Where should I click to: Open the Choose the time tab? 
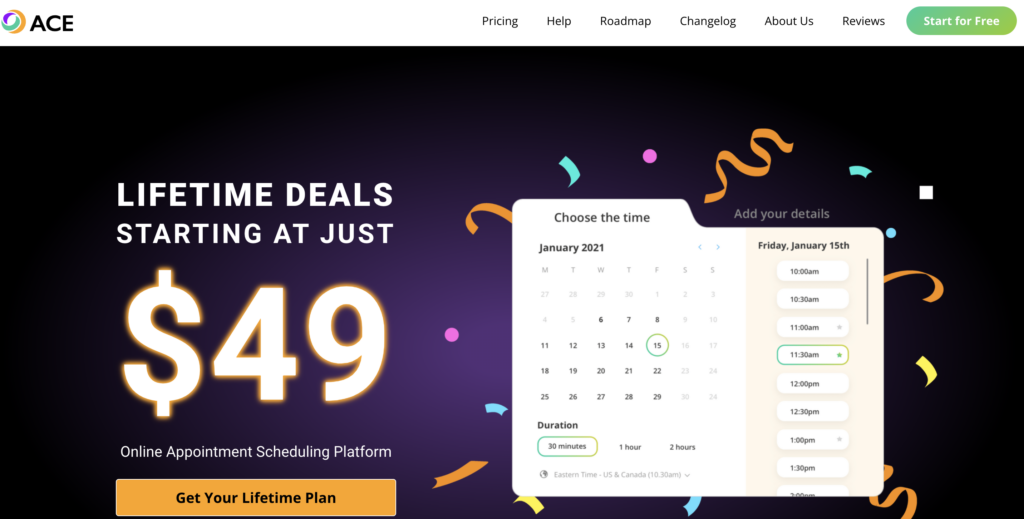point(601,217)
